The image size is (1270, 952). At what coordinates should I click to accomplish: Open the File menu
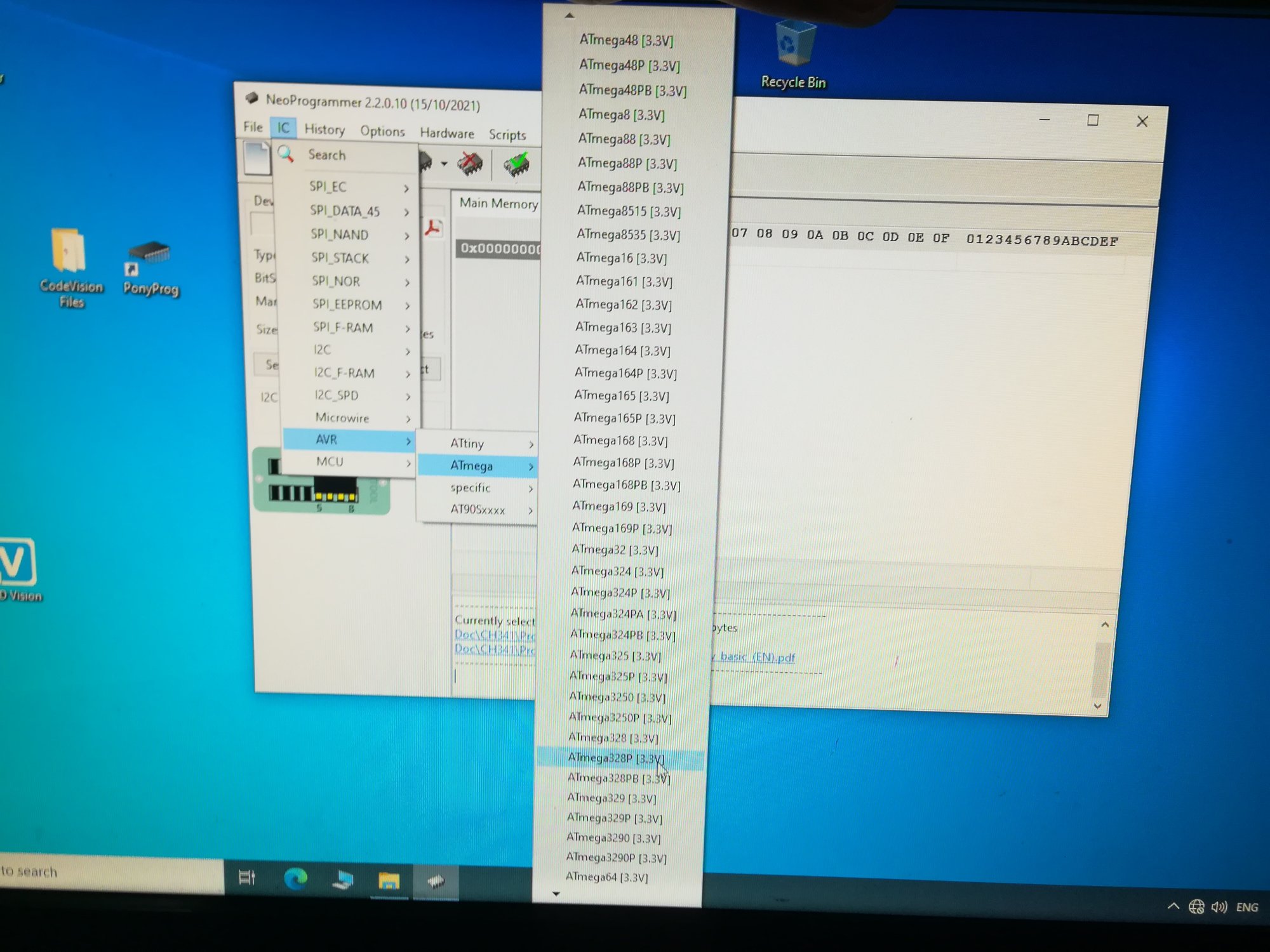pyautogui.click(x=253, y=126)
